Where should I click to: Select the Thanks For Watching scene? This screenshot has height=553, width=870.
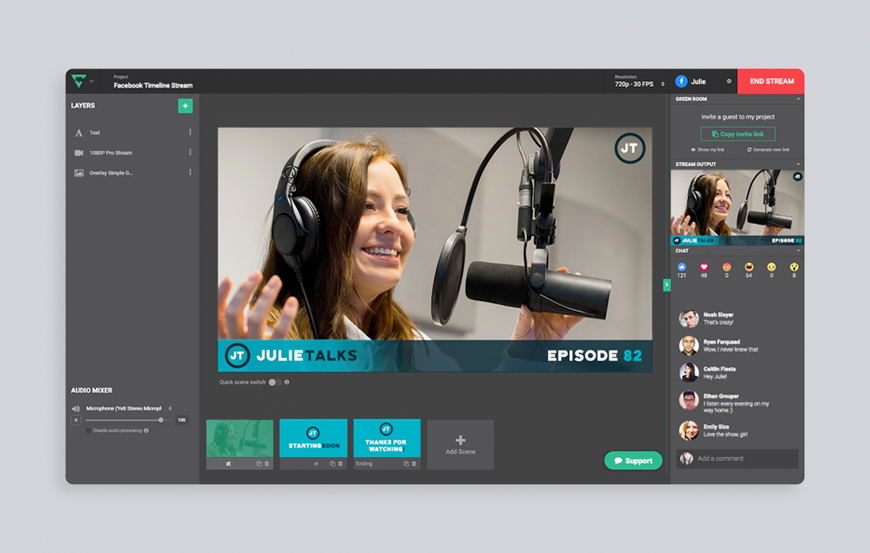[387, 438]
